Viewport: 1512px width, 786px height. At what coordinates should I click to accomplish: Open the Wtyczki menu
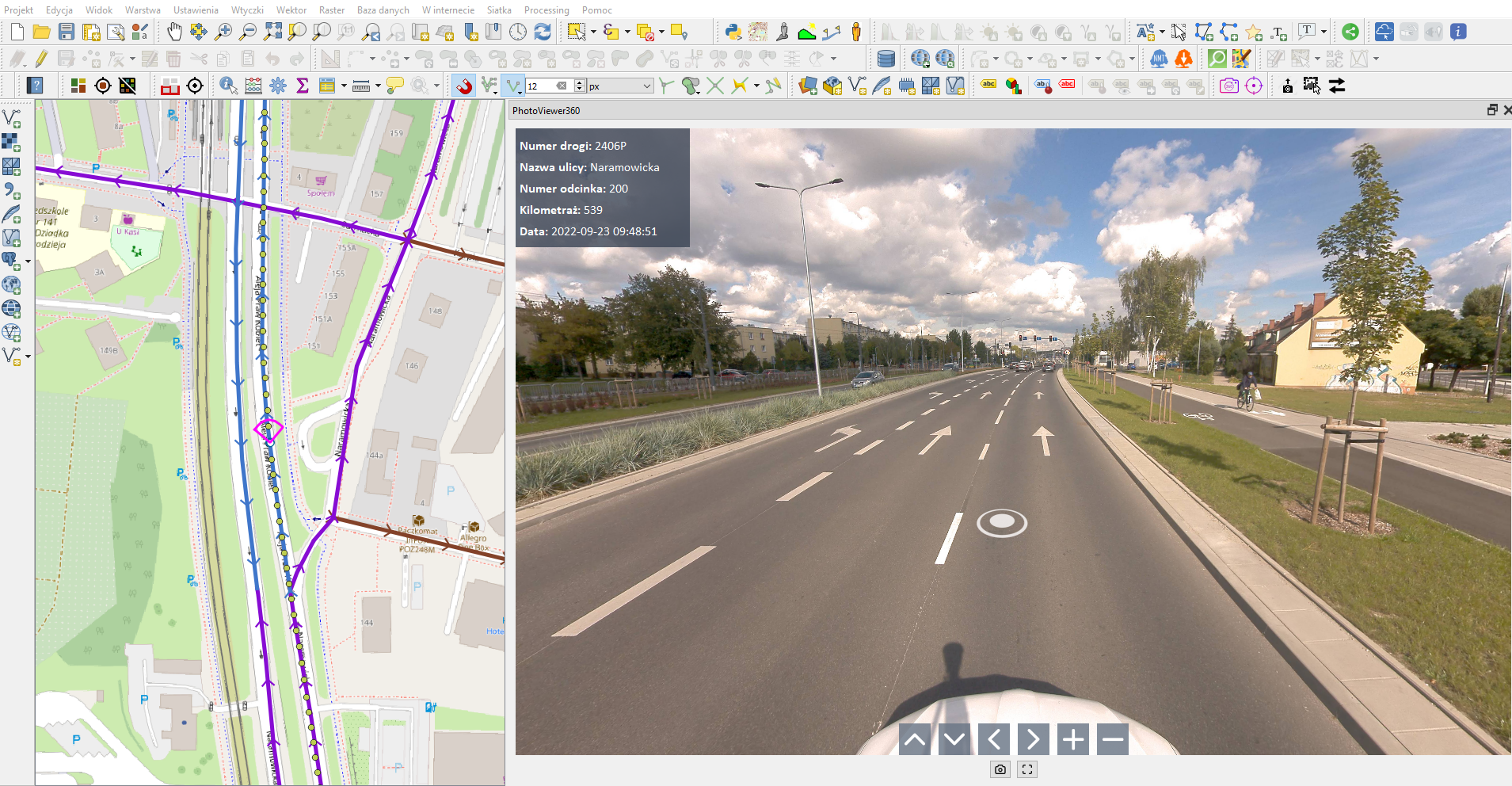247,10
